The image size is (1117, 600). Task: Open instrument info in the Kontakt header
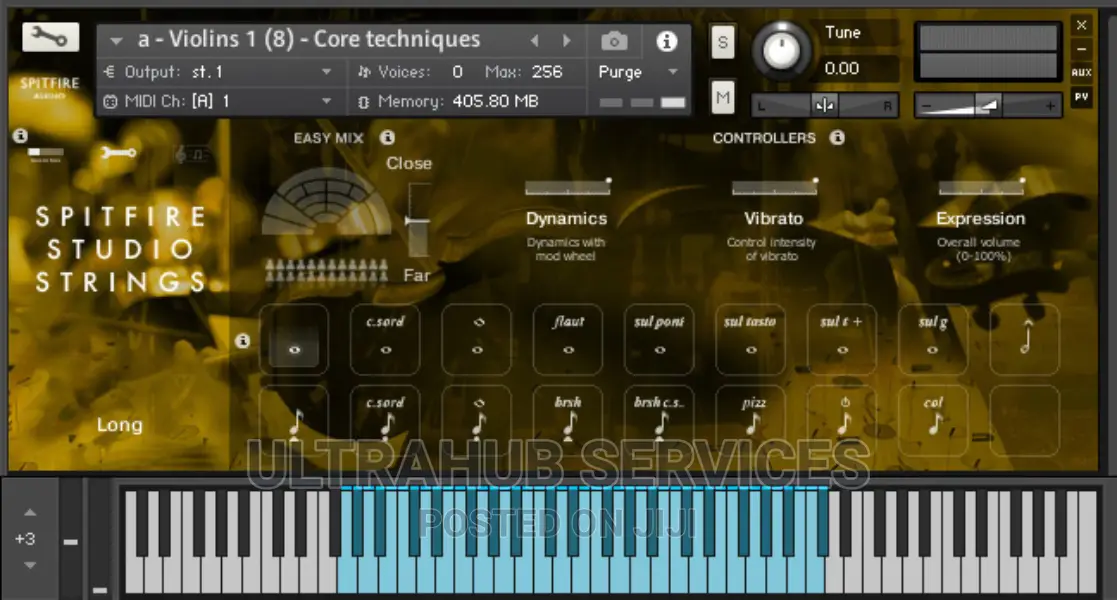click(667, 41)
